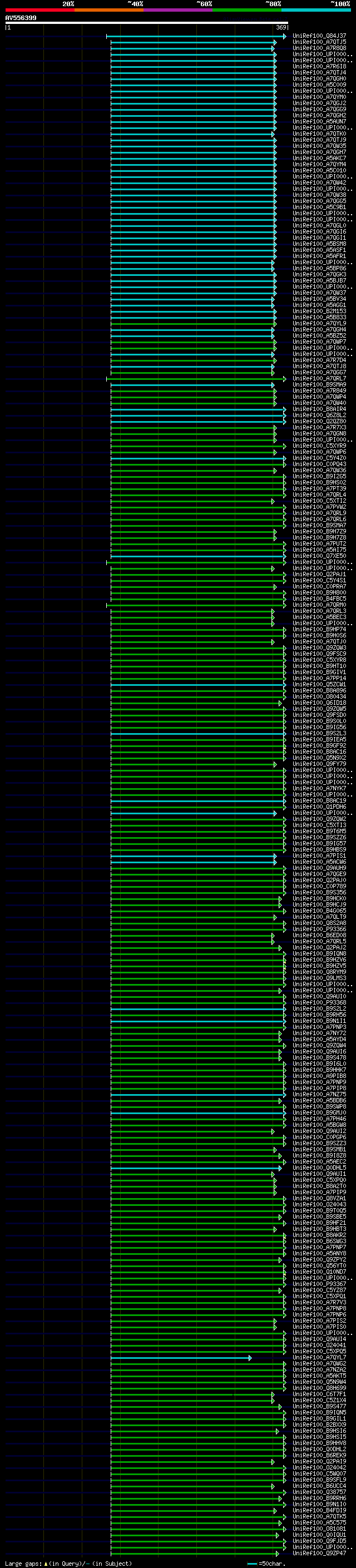Image resolution: width=356 pixels, height=1568 pixels.
Task: Select the UniRef100_A5C010 label
Action: 319,170
